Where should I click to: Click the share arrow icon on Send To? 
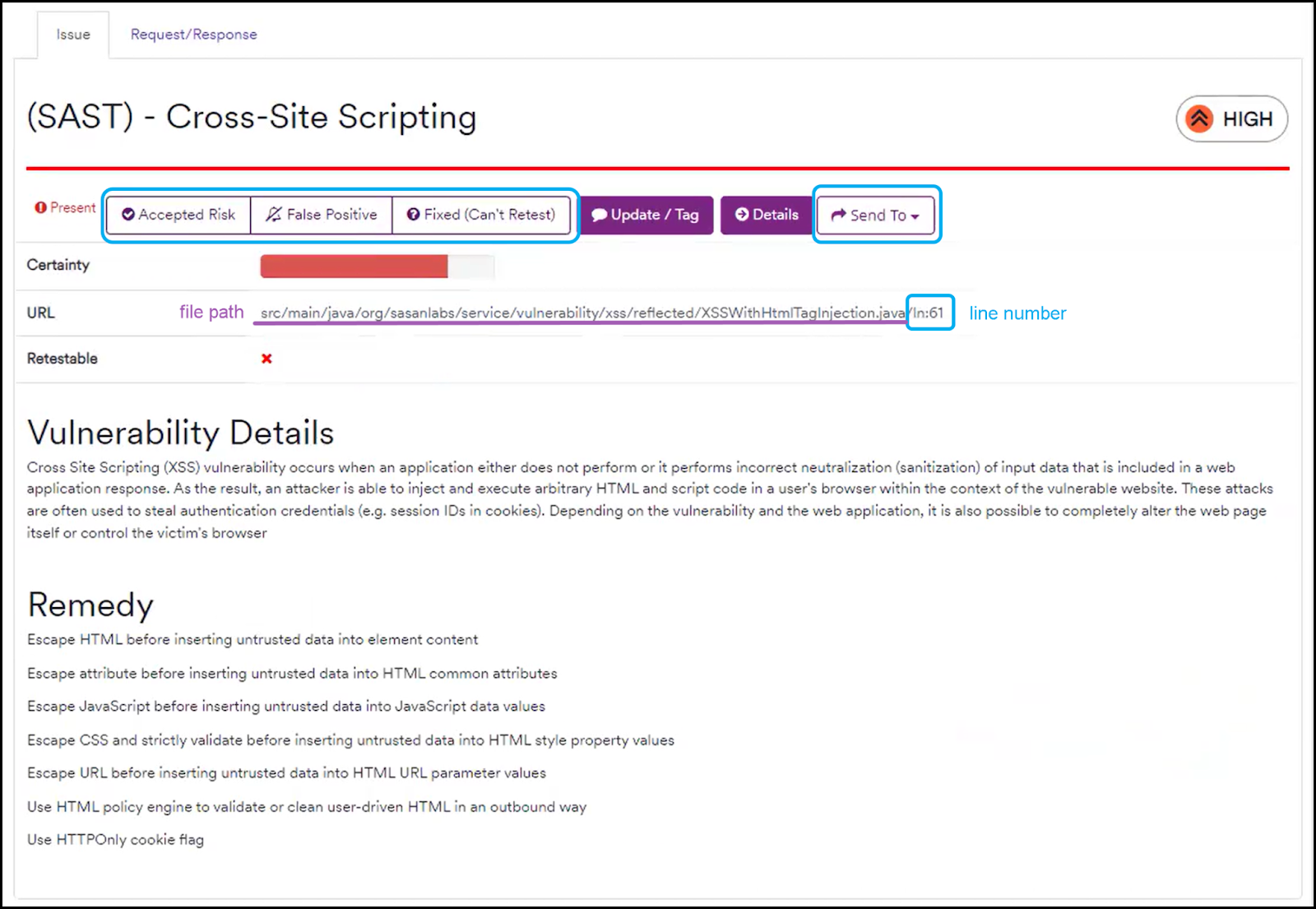837,216
